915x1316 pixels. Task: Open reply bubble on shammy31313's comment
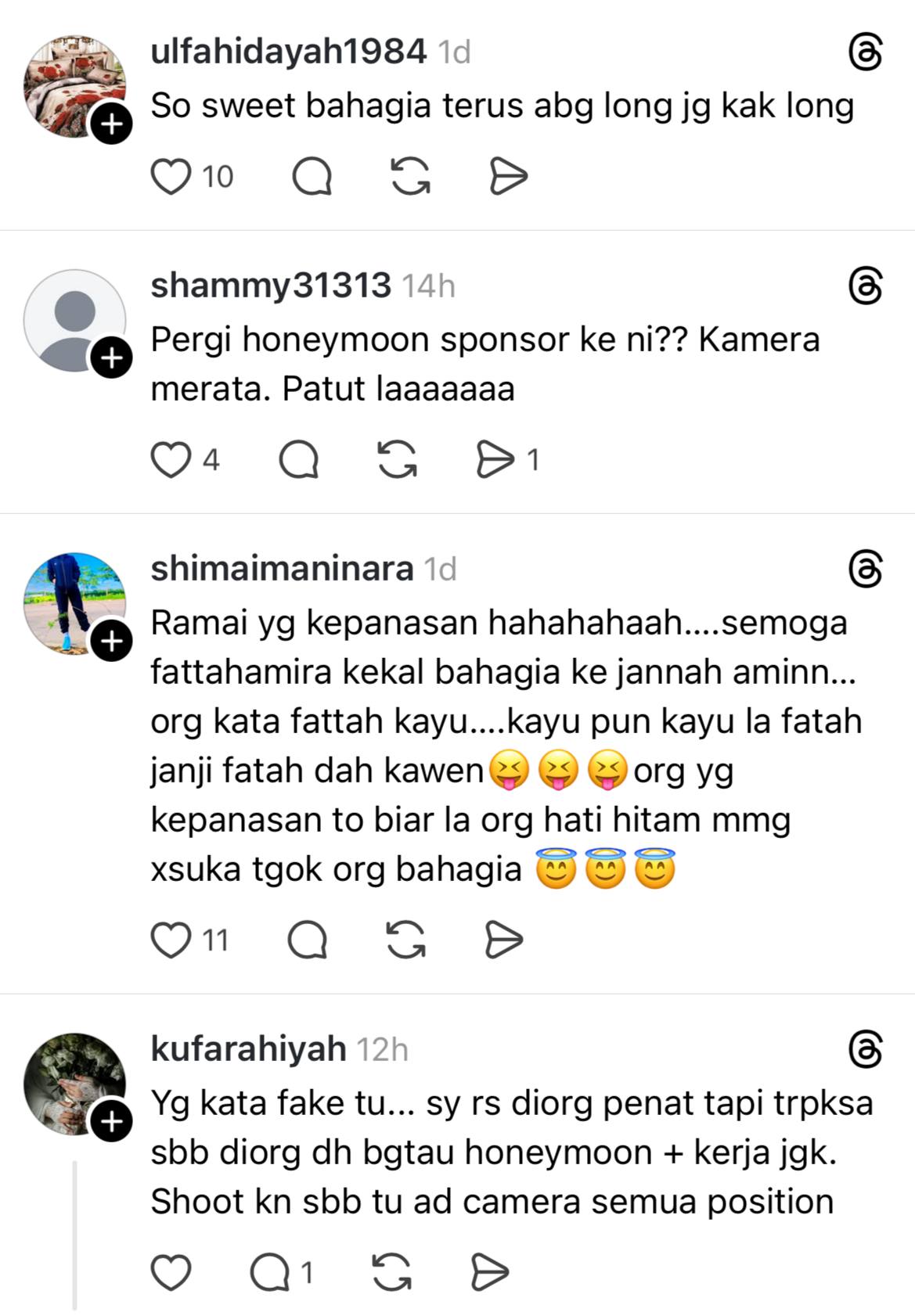click(x=299, y=459)
